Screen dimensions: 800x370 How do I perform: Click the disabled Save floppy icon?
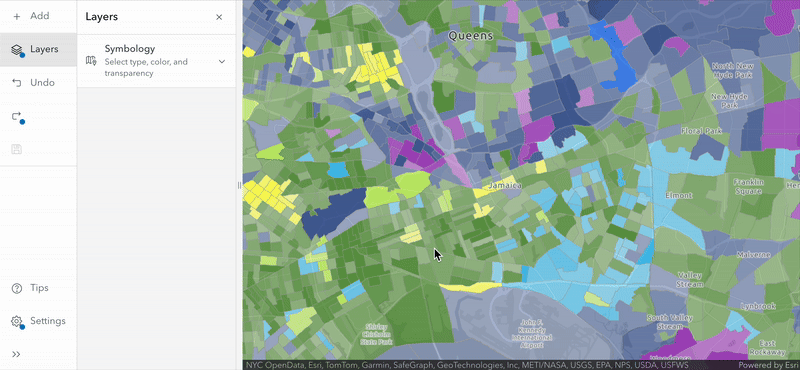(x=16, y=150)
